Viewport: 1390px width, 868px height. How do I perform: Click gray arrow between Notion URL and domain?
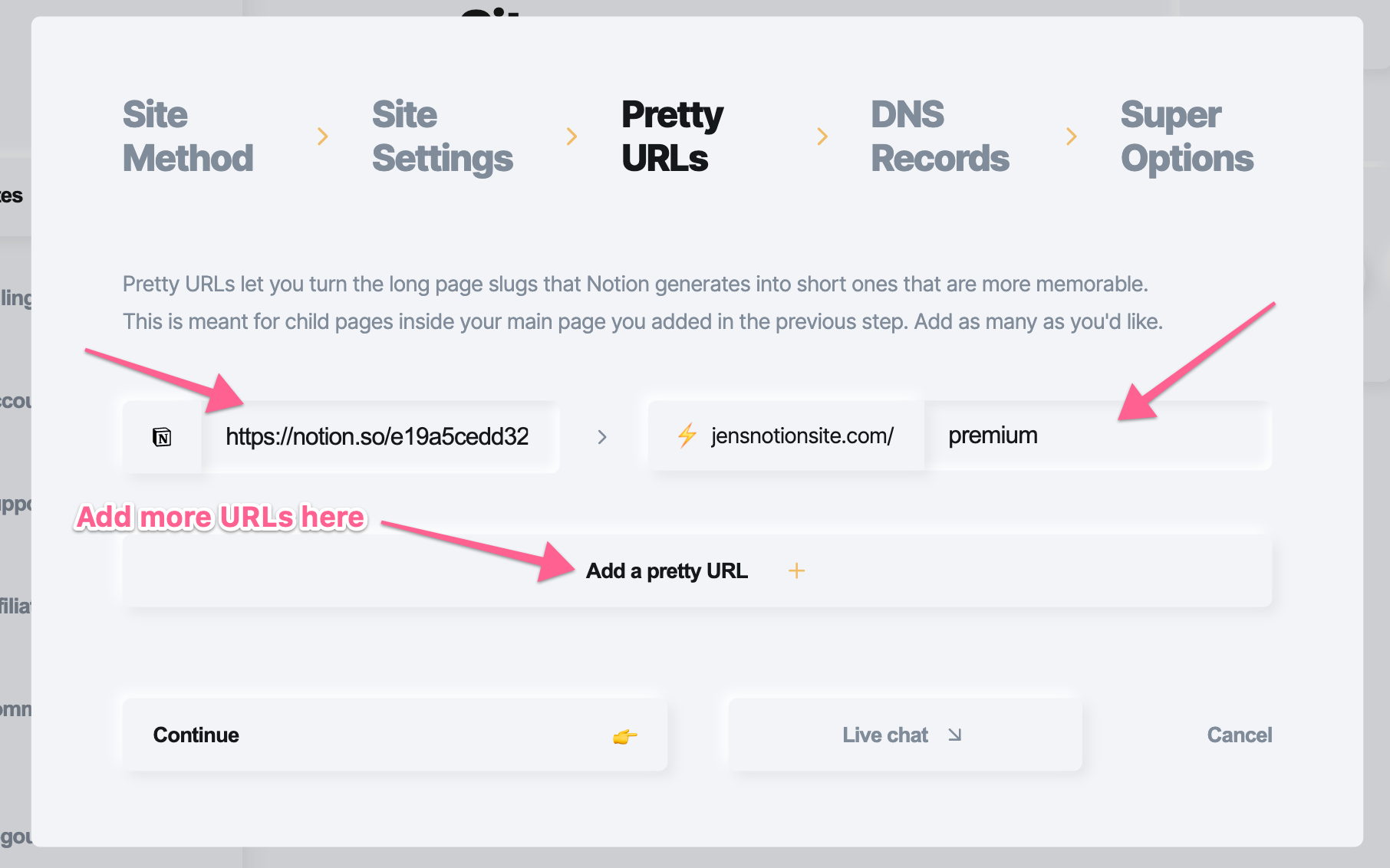[x=602, y=437]
